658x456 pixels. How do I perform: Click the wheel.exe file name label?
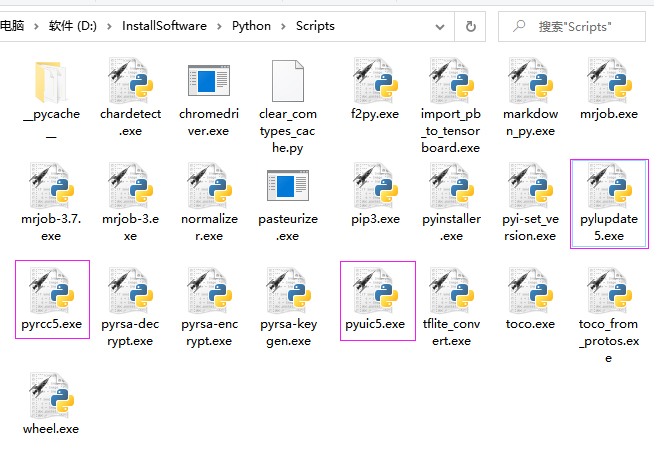[x=51, y=429]
